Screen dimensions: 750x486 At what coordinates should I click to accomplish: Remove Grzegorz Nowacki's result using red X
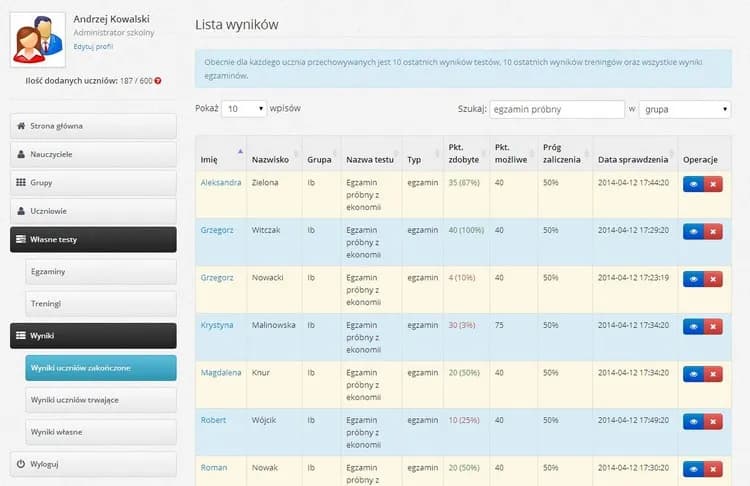tap(712, 278)
